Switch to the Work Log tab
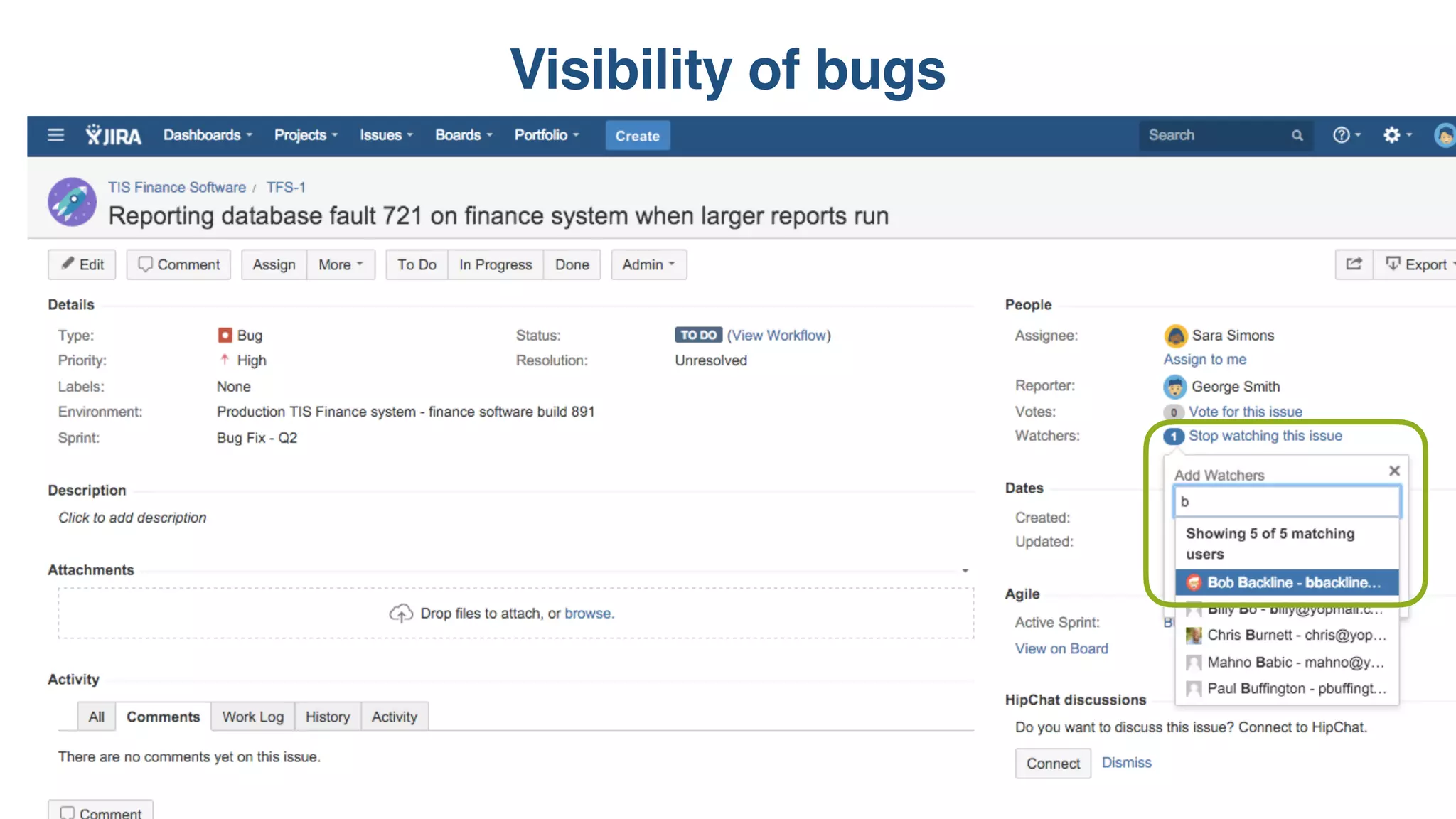Image resolution: width=1456 pixels, height=819 pixels. (252, 717)
